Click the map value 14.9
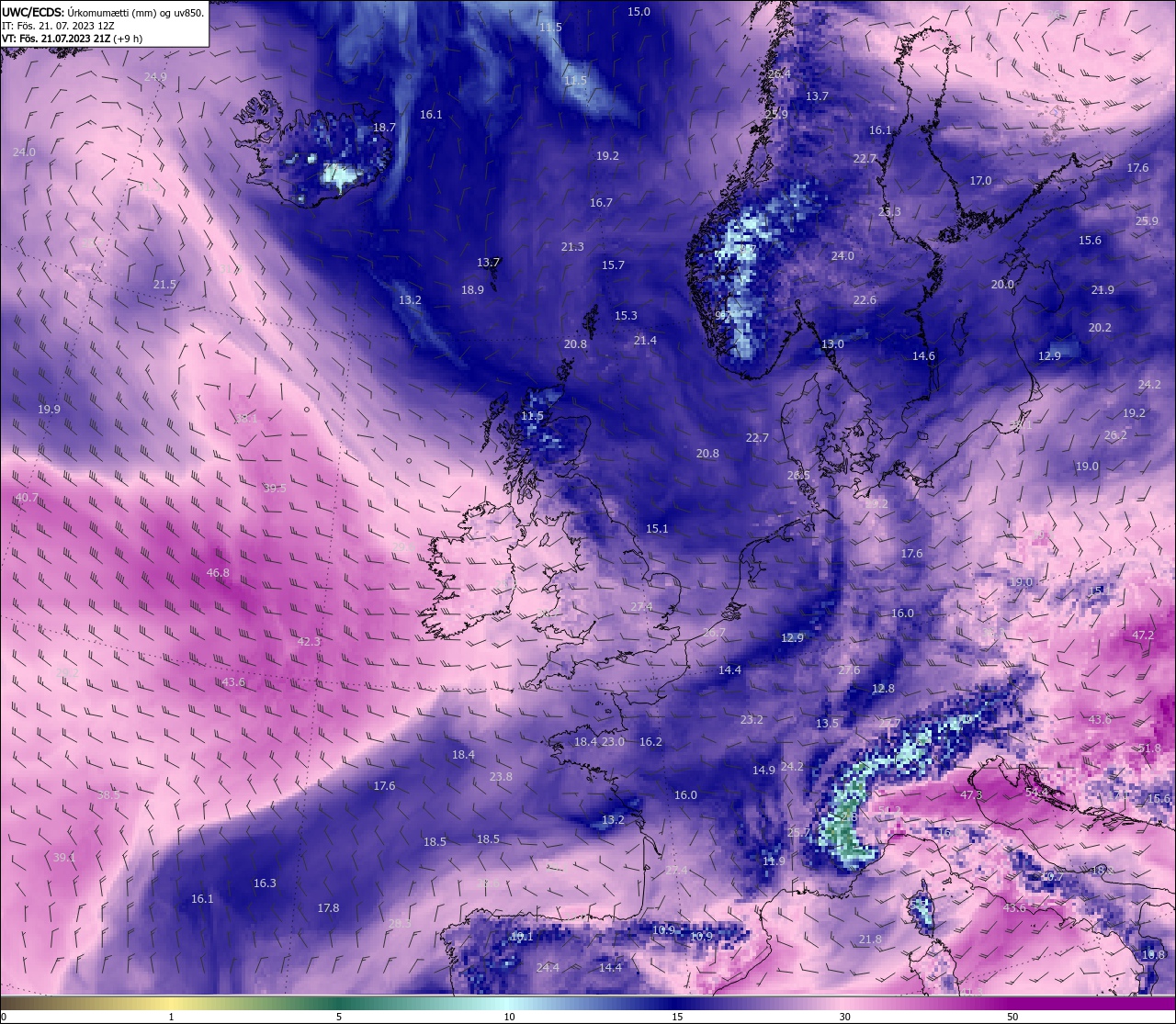Viewport: 1176px width, 1024px height. tap(763, 771)
